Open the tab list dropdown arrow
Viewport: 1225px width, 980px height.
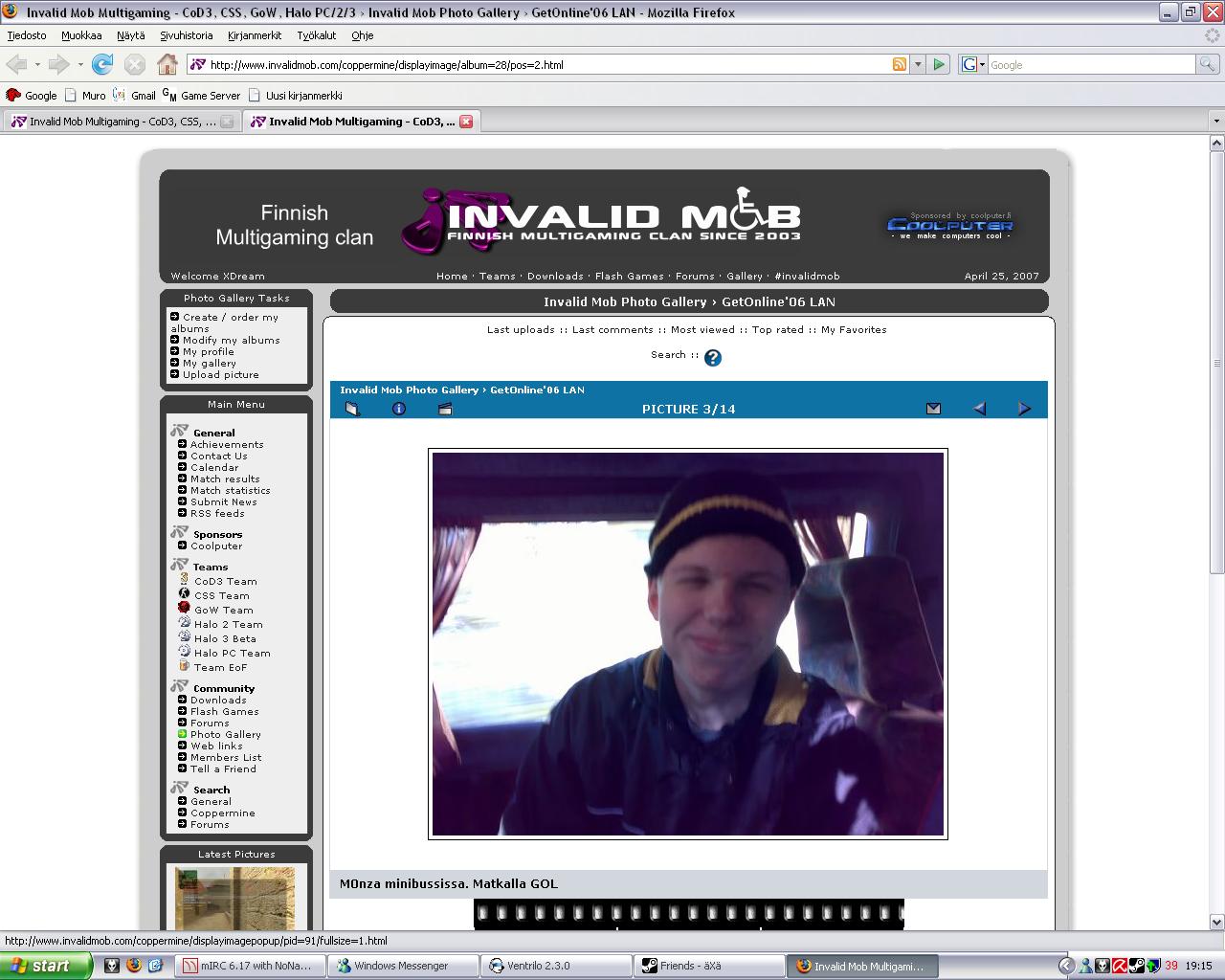(1216, 122)
